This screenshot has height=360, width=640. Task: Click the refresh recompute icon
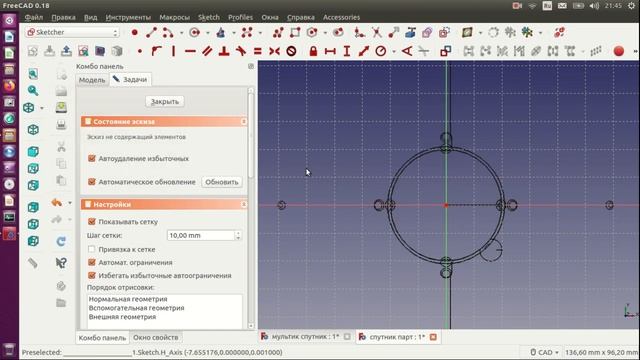(x=61, y=241)
